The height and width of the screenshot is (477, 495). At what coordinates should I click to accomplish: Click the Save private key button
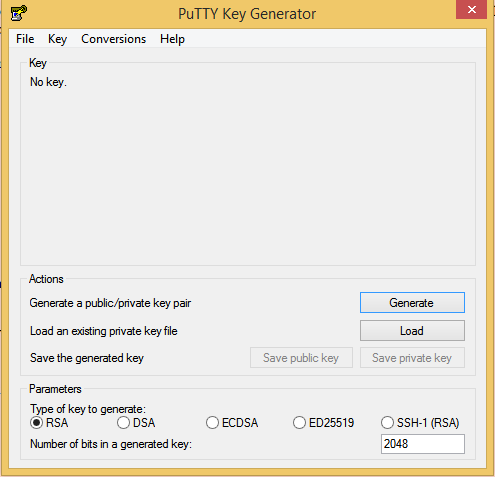412,358
